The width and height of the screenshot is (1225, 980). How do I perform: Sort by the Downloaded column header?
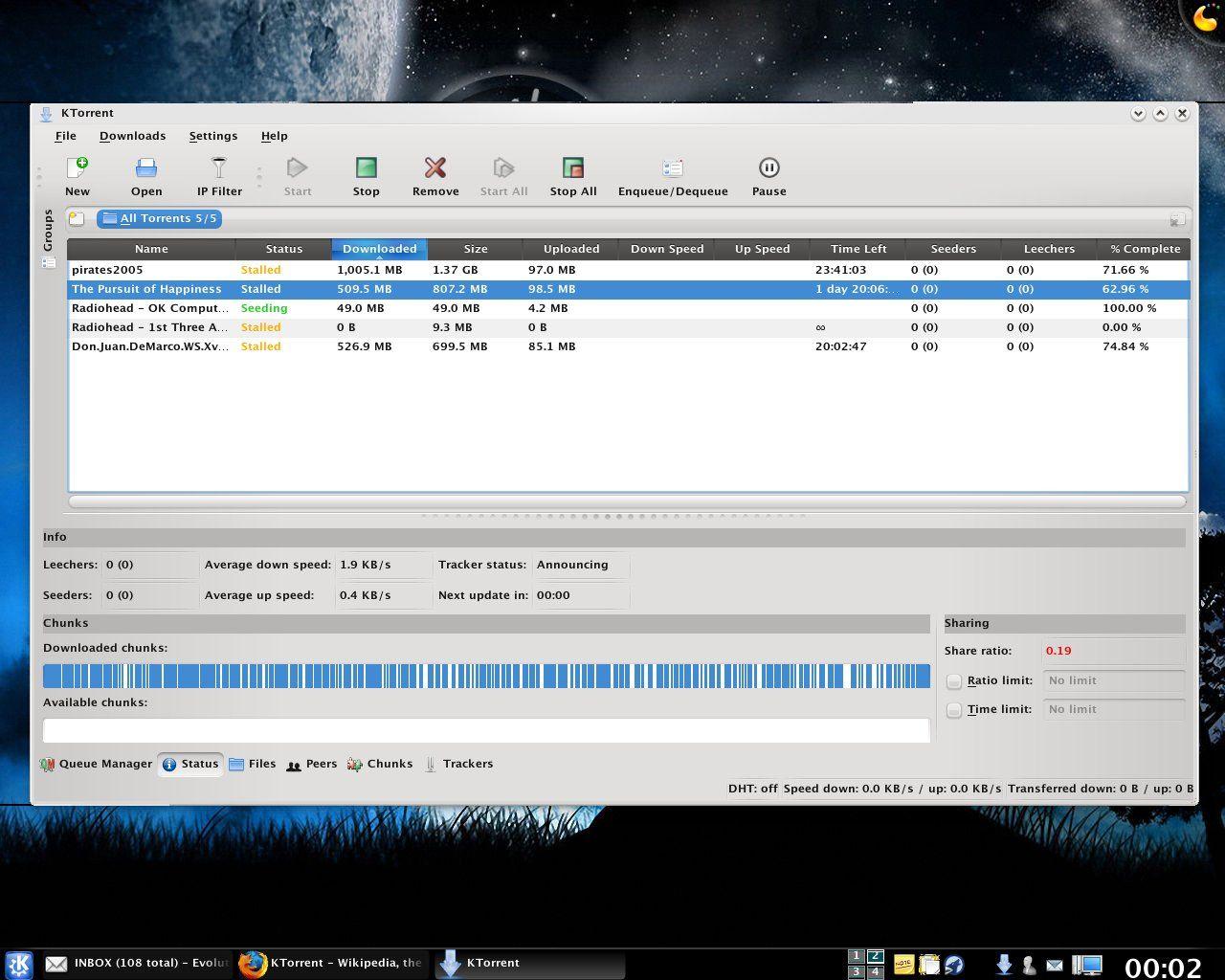coord(379,249)
